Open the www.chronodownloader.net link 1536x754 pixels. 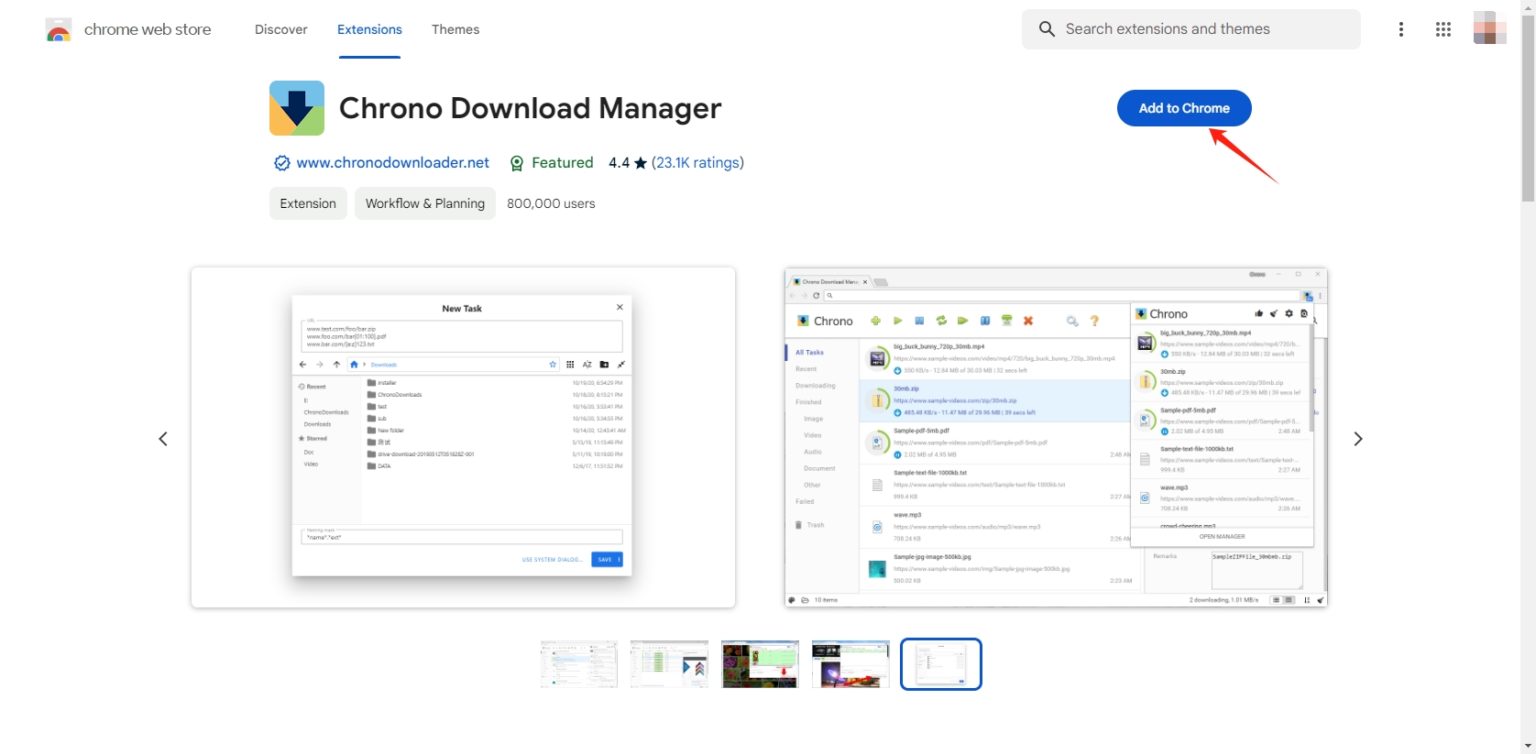(x=395, y=162)
